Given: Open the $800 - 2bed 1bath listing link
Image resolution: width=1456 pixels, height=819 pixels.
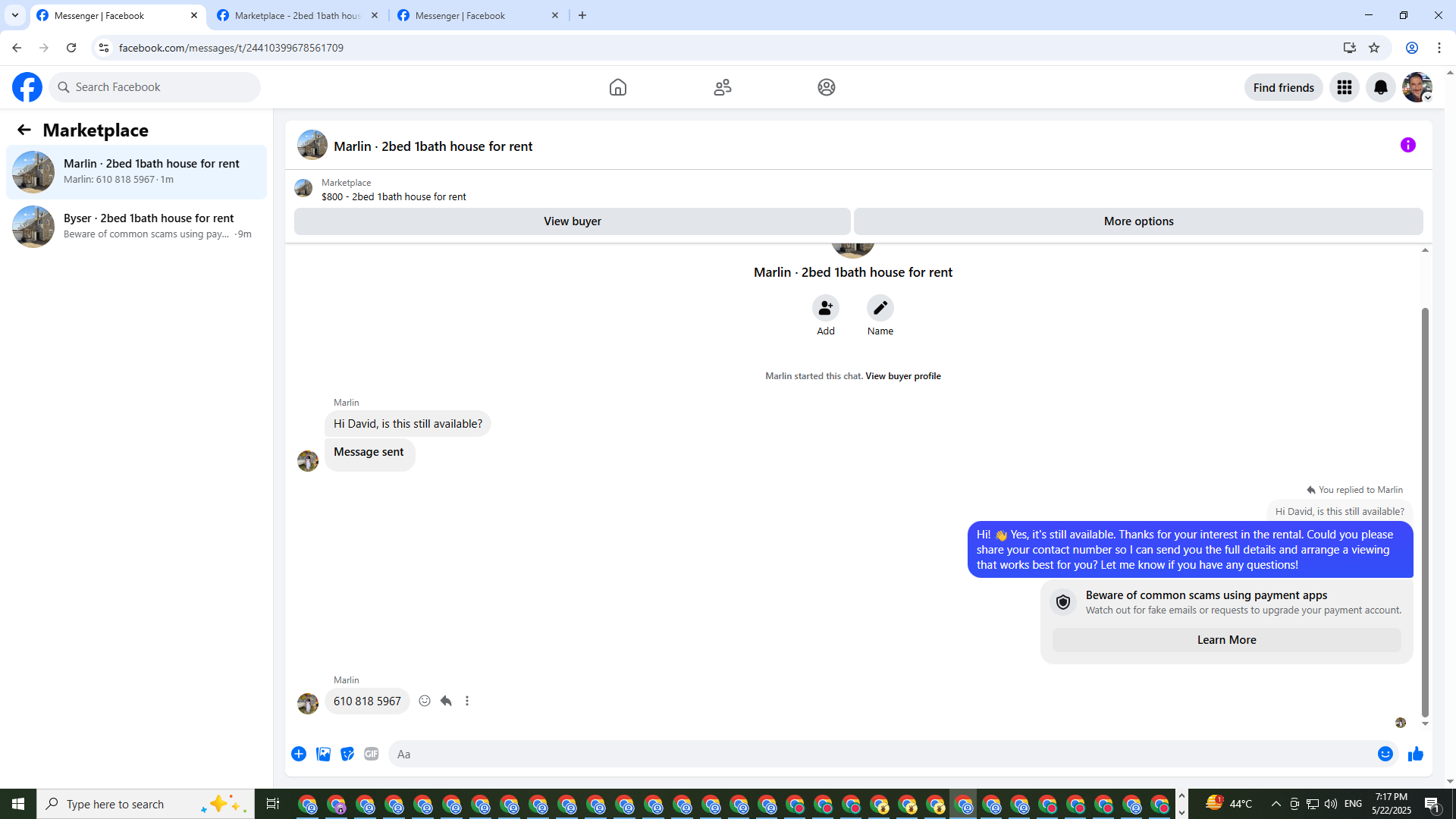Looking at the screenshot, I should pos(394,197).
